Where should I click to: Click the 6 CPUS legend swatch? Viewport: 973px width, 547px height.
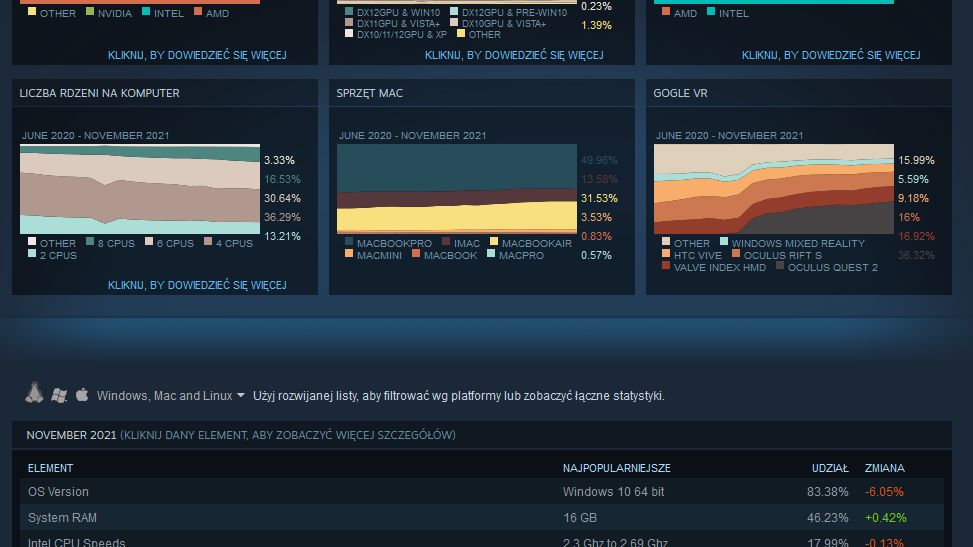point(149,242)
